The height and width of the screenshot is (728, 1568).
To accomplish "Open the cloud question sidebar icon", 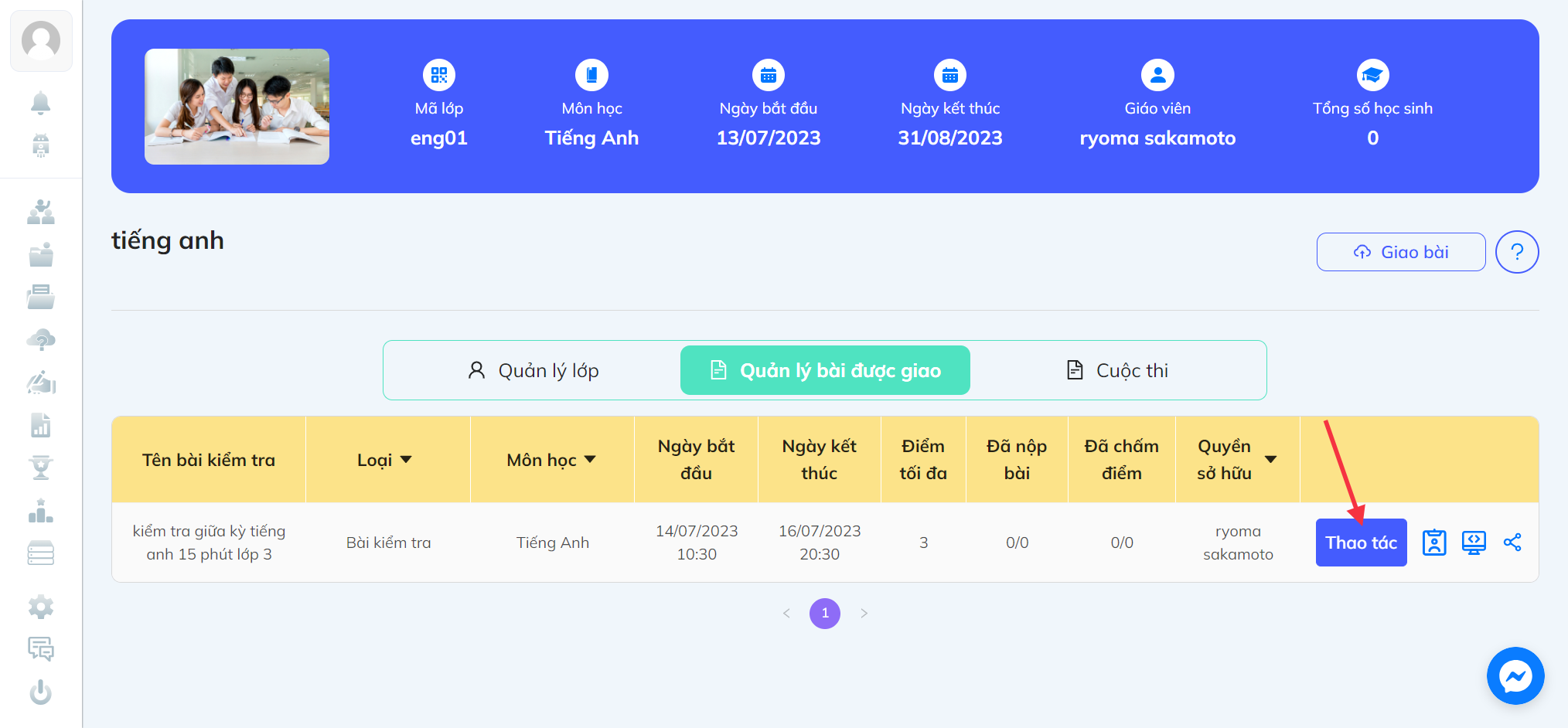I will point(40,339).
